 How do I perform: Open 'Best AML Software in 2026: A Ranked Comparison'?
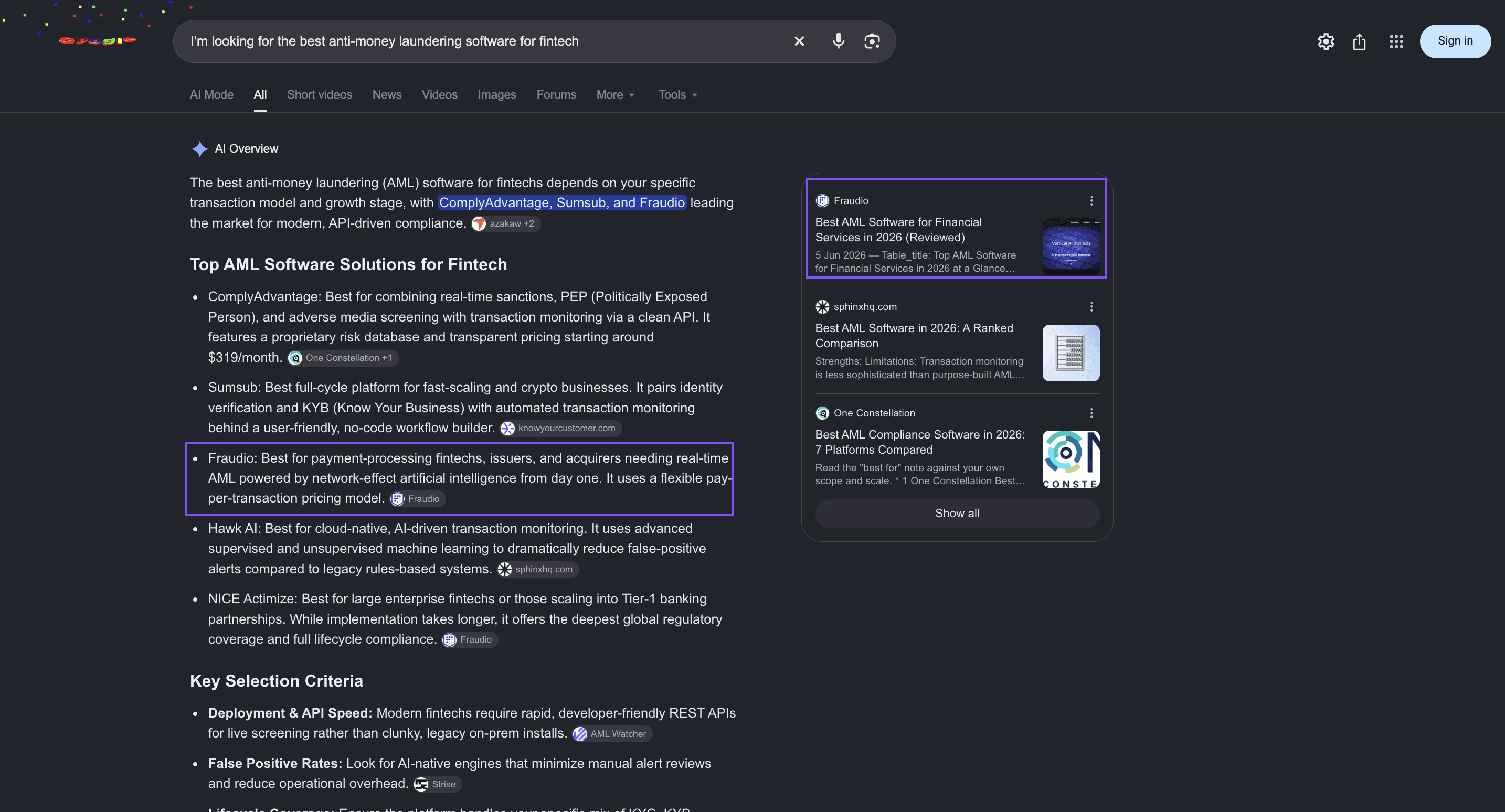(914, 336)
